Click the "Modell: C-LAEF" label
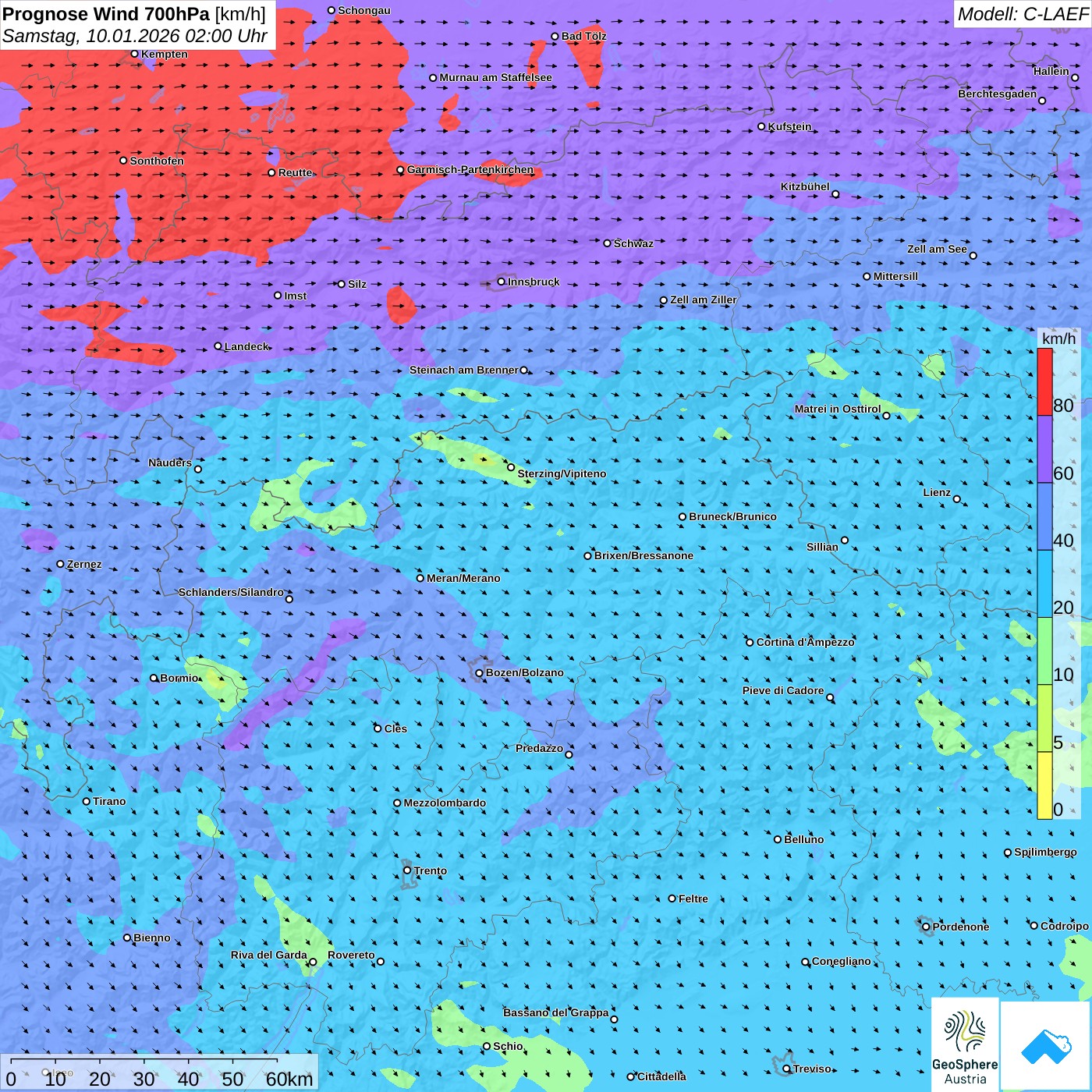Image resolution: width=1092 pixels, height=1092 pixels. (1023, 14)
